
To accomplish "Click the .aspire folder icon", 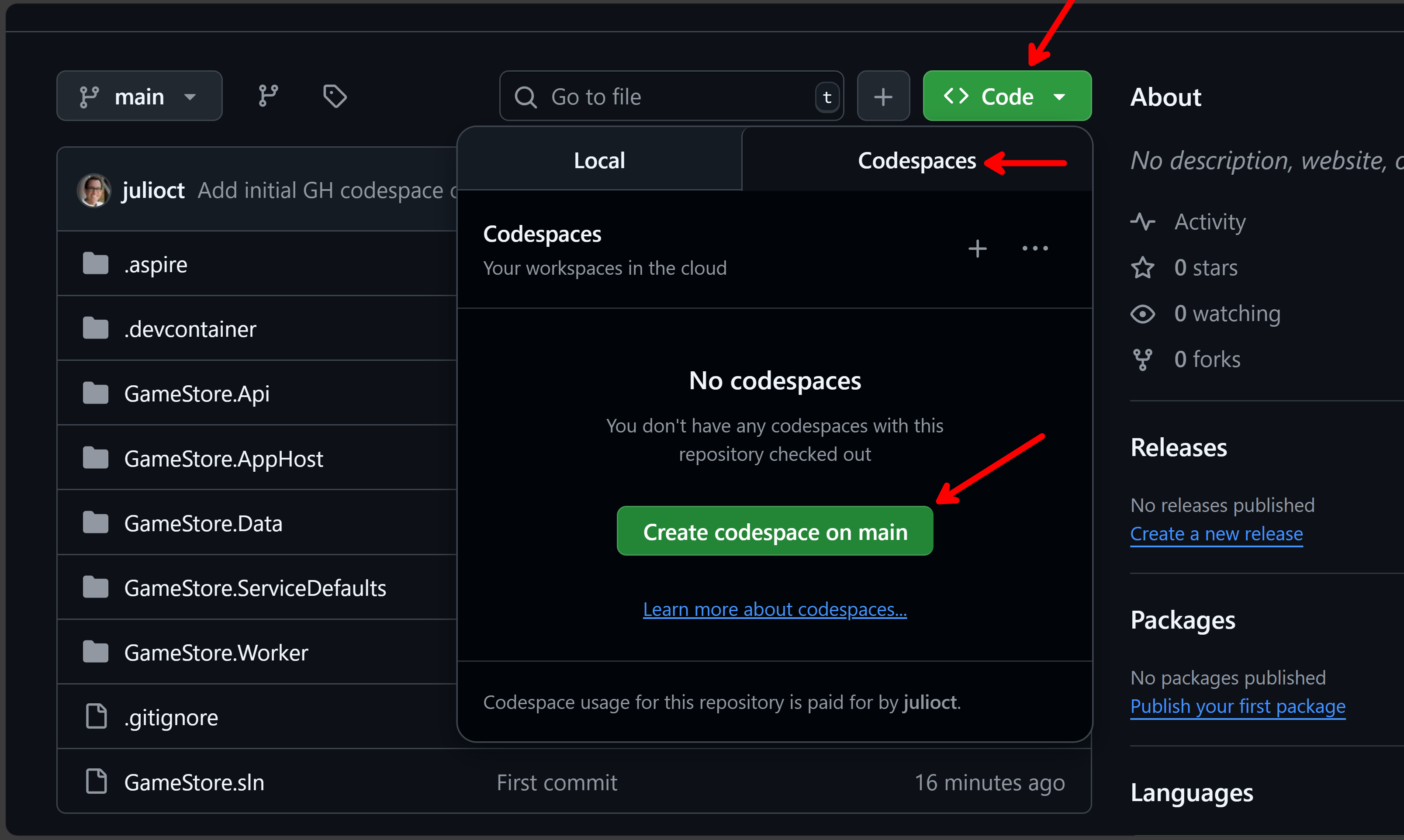I will (x=96, y=264).
